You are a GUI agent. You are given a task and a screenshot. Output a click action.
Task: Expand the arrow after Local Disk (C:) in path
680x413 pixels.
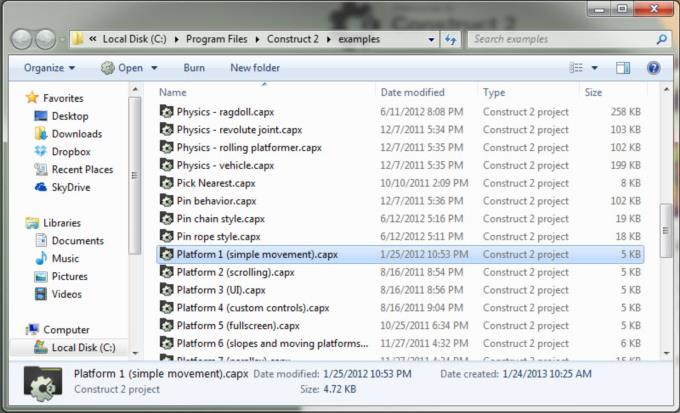tap(177, 39)
